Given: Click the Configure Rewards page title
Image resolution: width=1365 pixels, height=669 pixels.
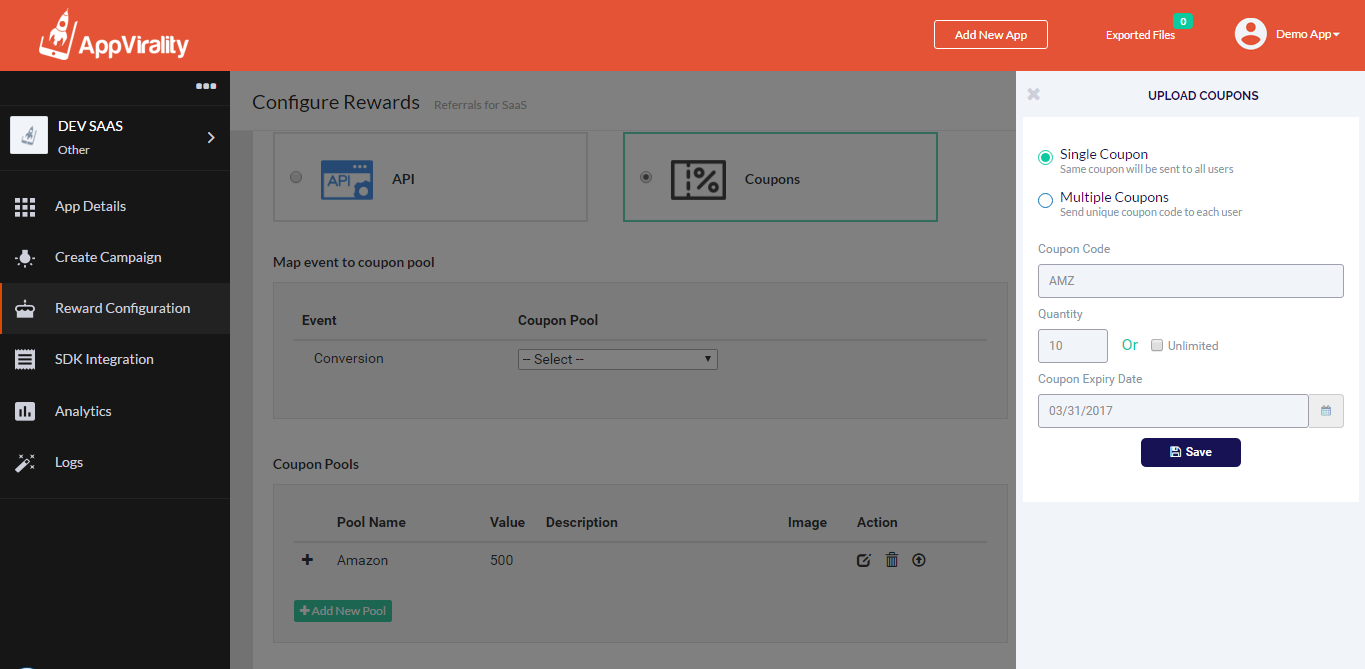Looking at the screenshot, I should tap(336, 102).
